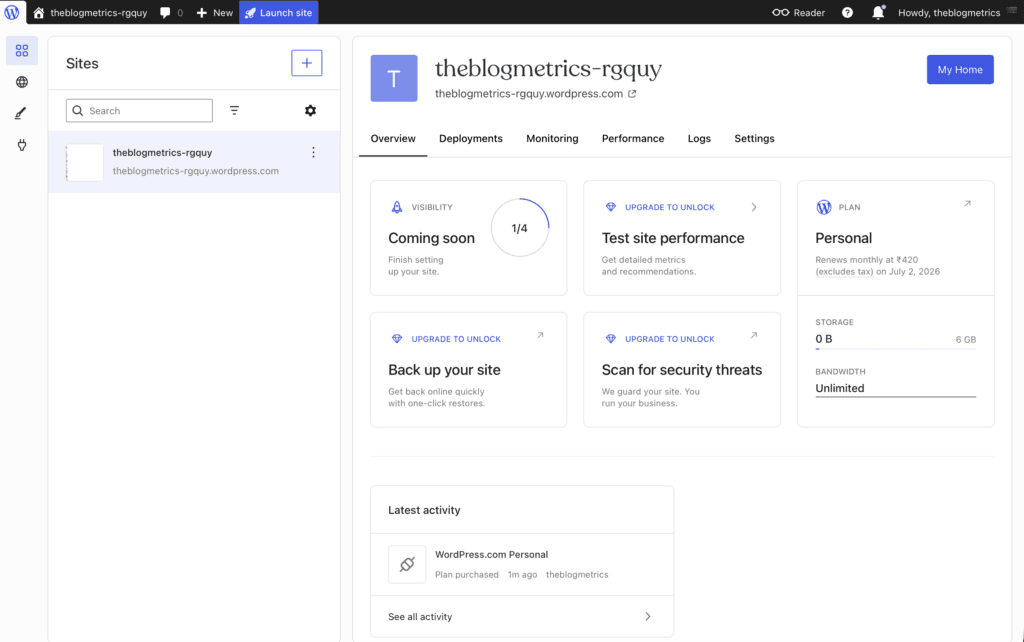Open sites list view settings gear
1024x642 pixels.
click(310, 110)
